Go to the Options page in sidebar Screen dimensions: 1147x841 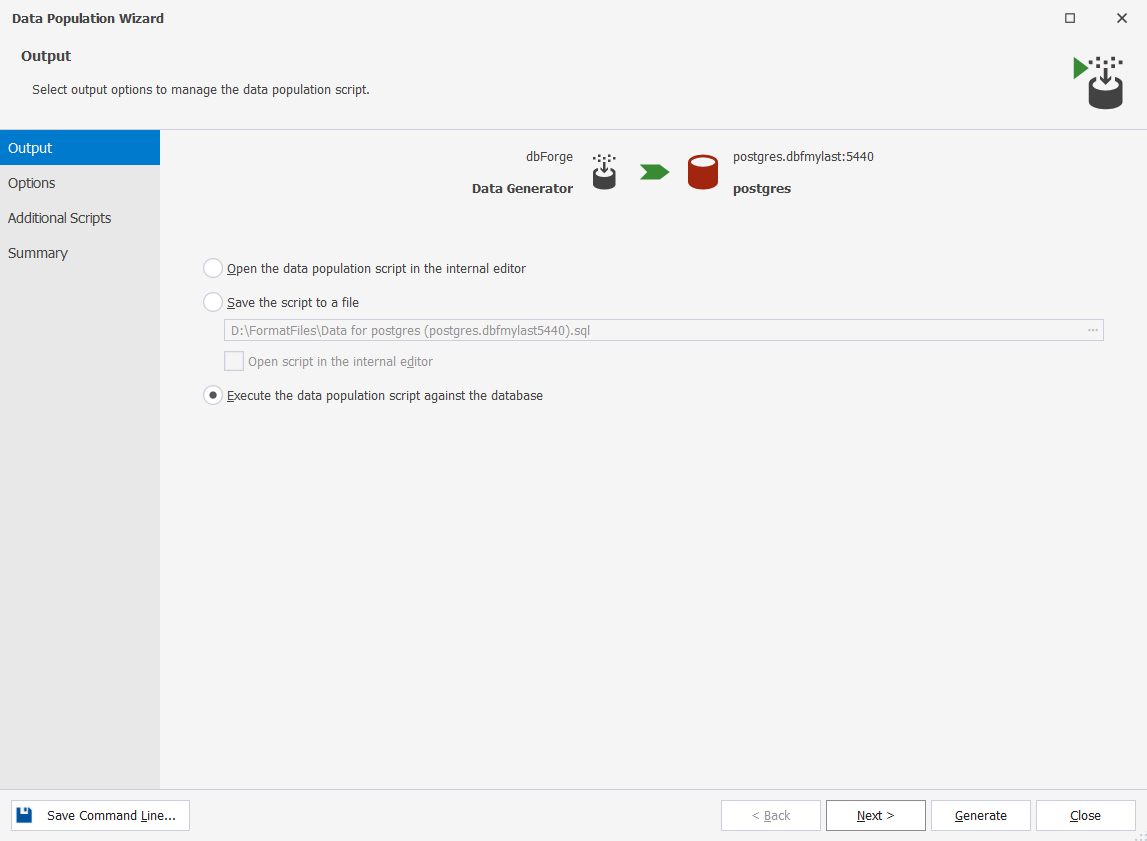pyautogui.click(x=80, y=183)
